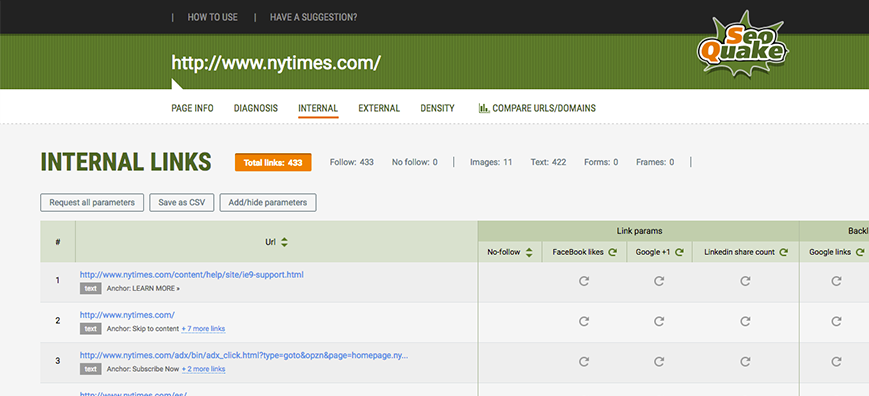Expand +2 more links under Subscribe Now

[203, 369]
